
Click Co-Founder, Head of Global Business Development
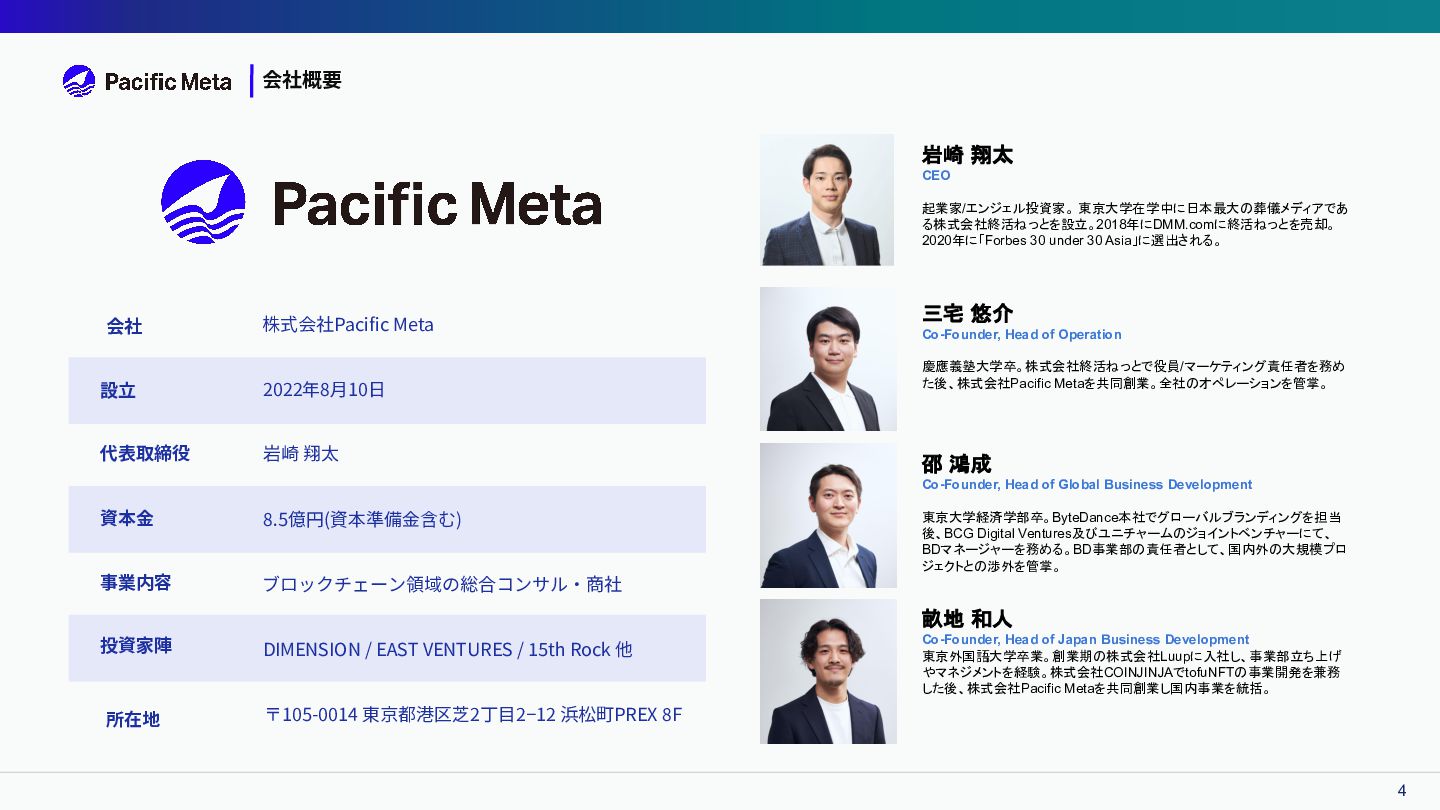(1087, 484)
